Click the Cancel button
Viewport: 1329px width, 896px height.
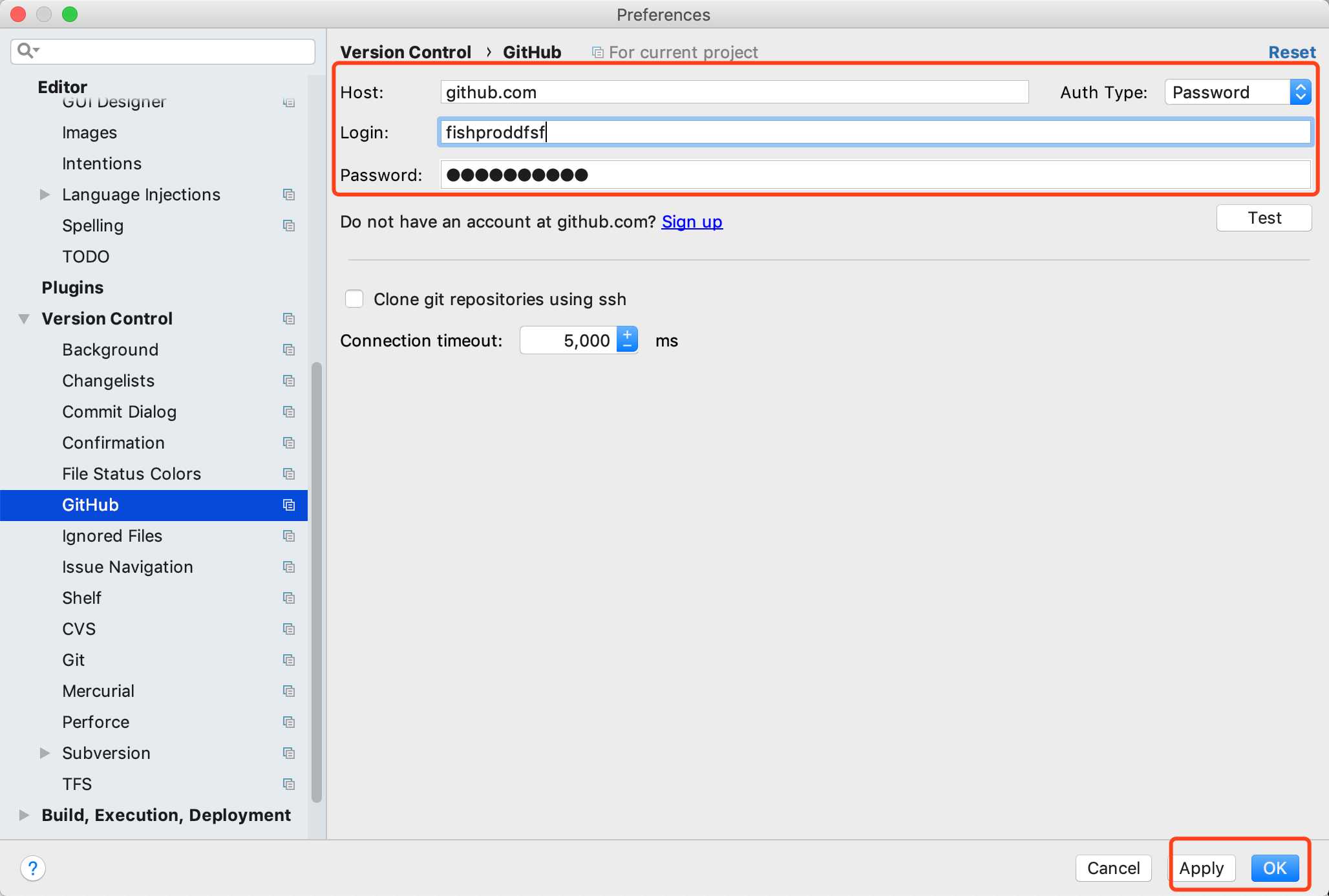click(x=1113, y=868)
